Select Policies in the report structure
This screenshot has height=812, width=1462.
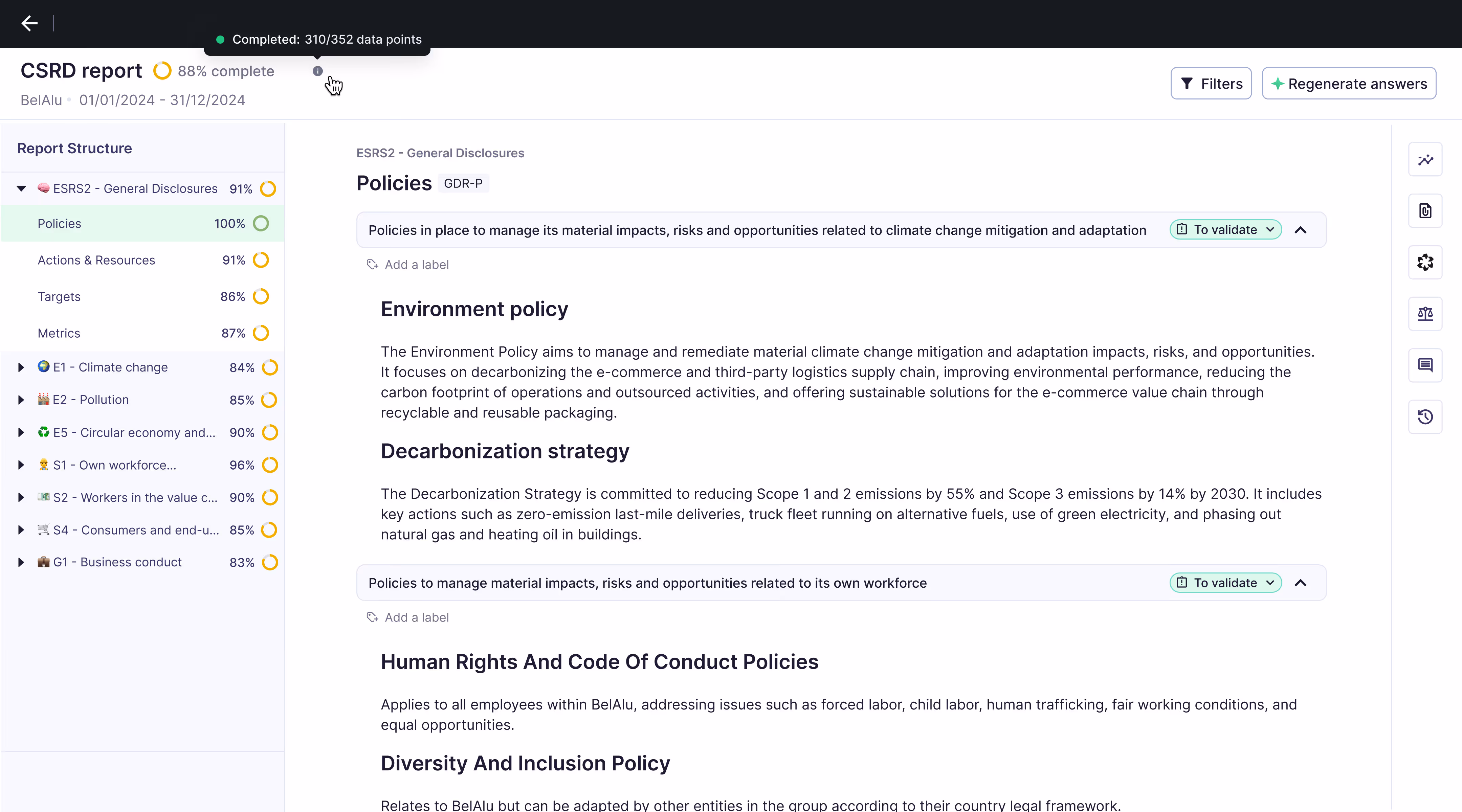[143, 224]
